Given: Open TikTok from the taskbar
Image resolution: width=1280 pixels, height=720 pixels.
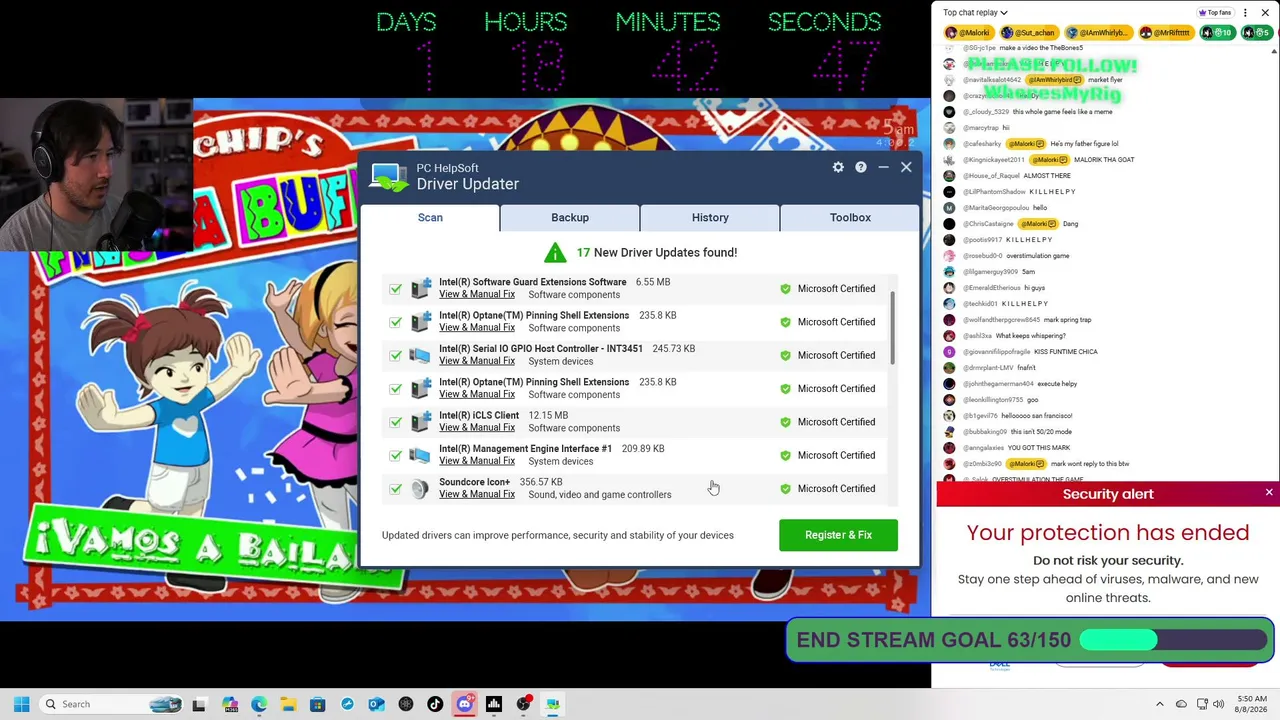Looking at the screenshot, I should coord(435,704).
